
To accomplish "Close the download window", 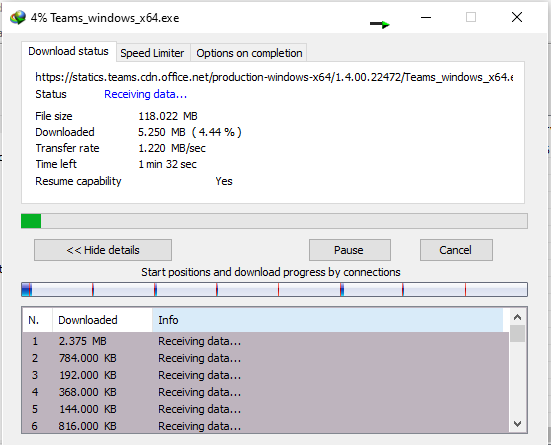I will (x=517, y=17).
